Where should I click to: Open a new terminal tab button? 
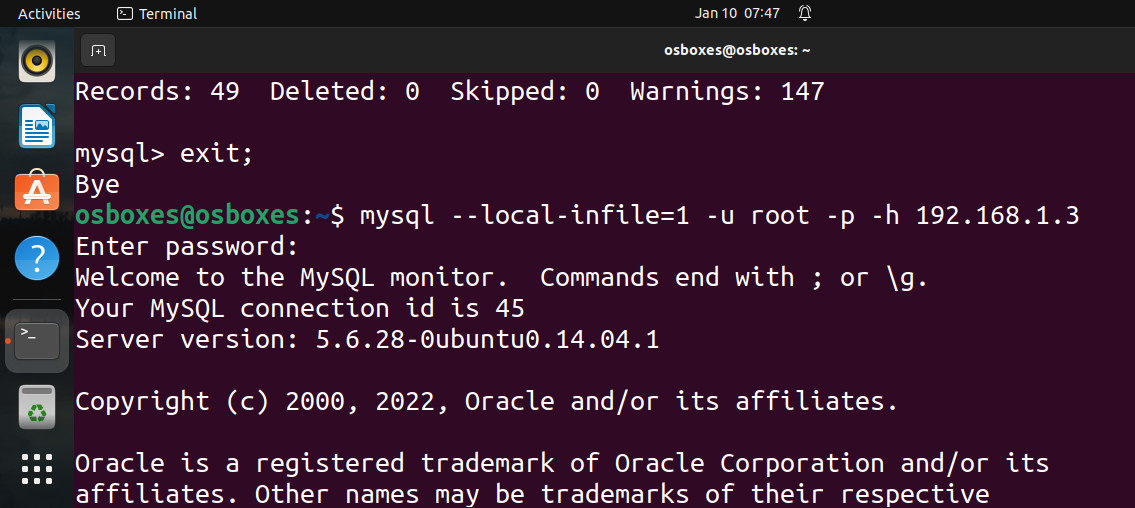[98, 51]
